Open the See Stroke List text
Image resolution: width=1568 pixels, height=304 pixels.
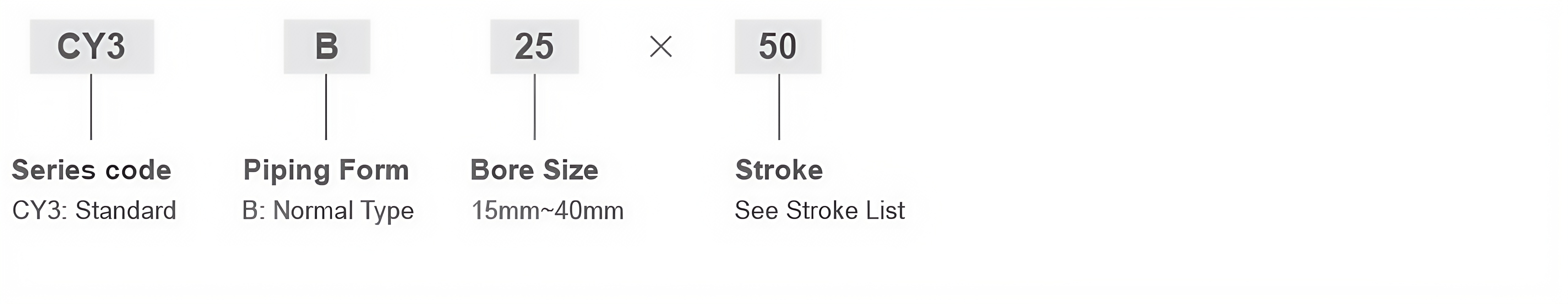click(x=820, y=211)
